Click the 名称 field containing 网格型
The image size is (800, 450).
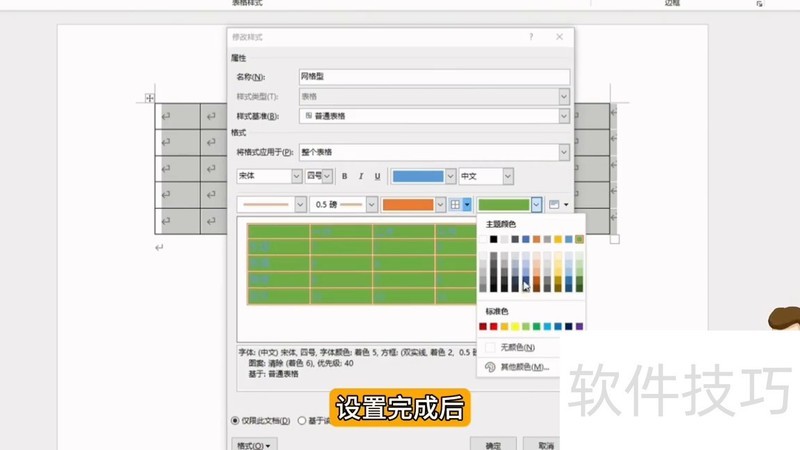coord(434,77)
